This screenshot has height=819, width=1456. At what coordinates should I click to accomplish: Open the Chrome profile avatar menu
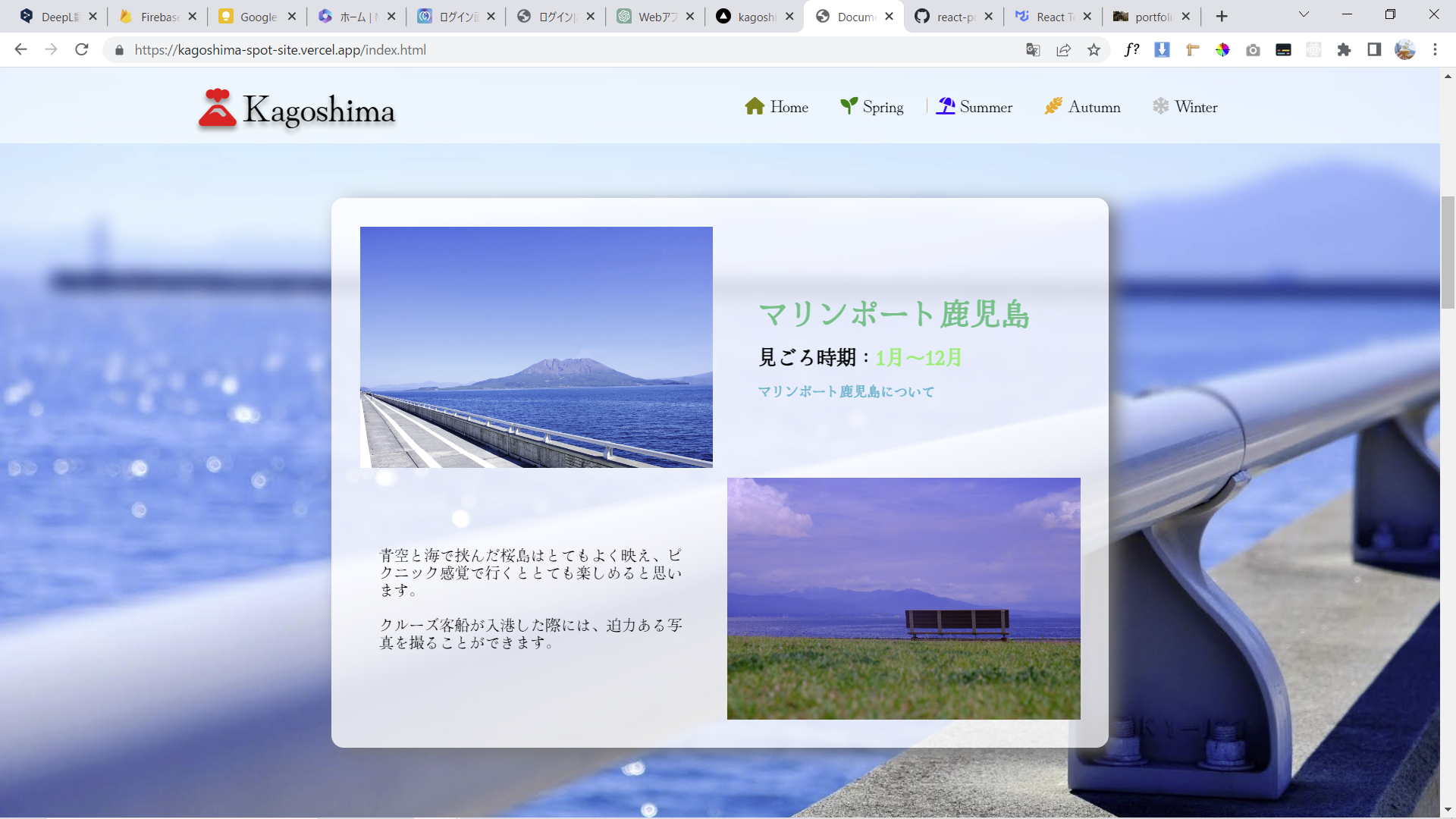click(1404, 50)
